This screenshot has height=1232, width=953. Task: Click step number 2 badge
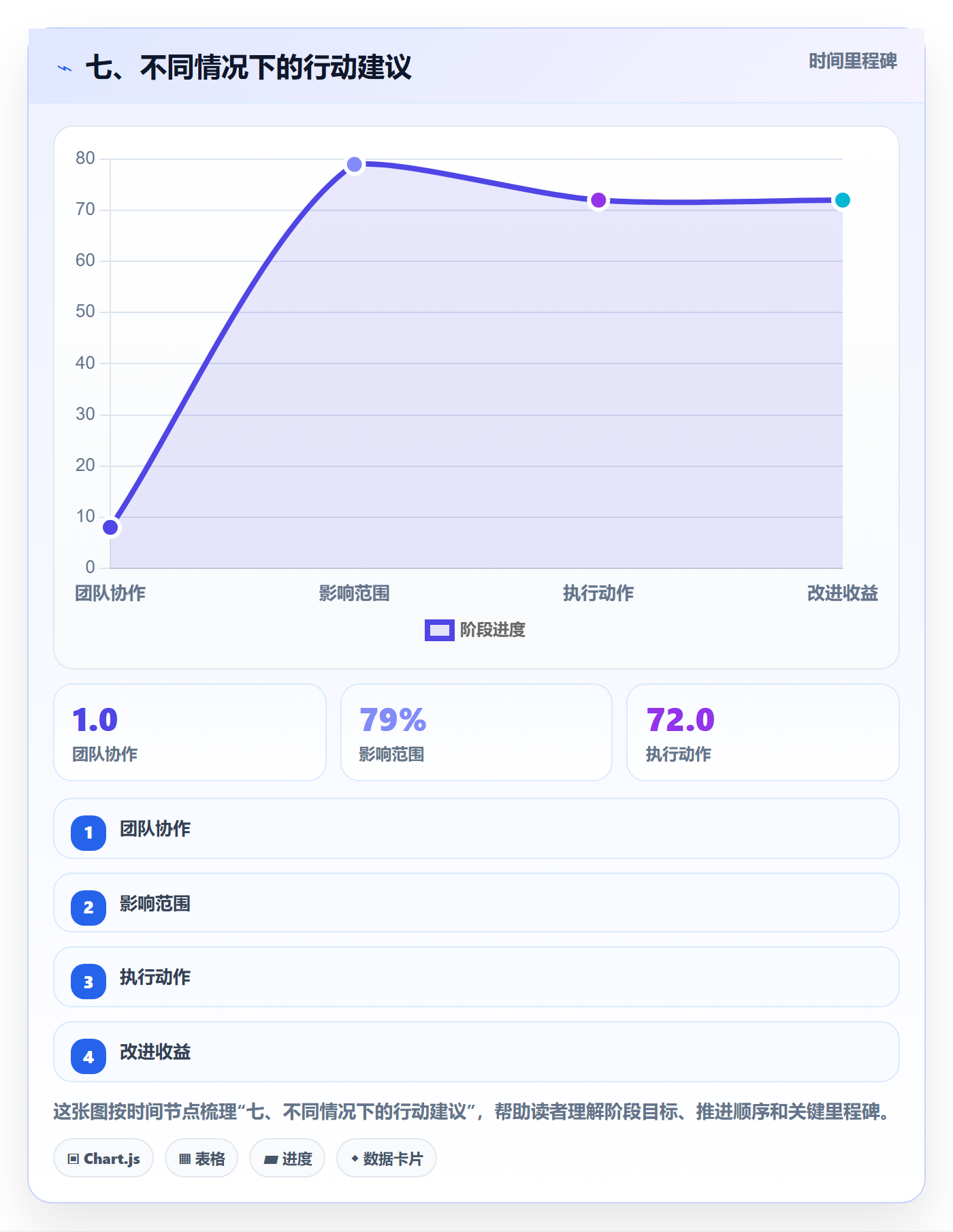(x=88, y=907)
